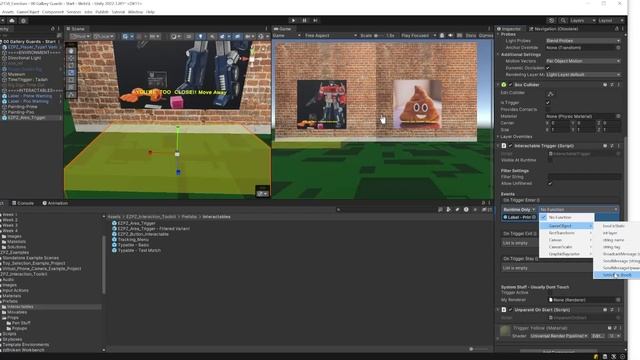
Task: Toggle the Trigger Active checkbox
Action: (550, 293)
